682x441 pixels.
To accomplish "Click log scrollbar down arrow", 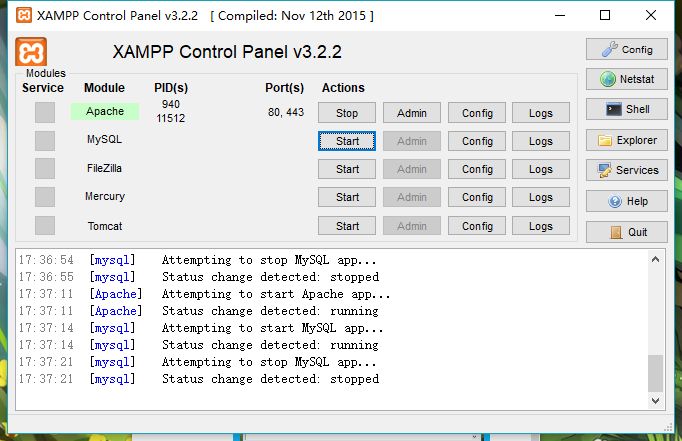I will click(655, 400).
